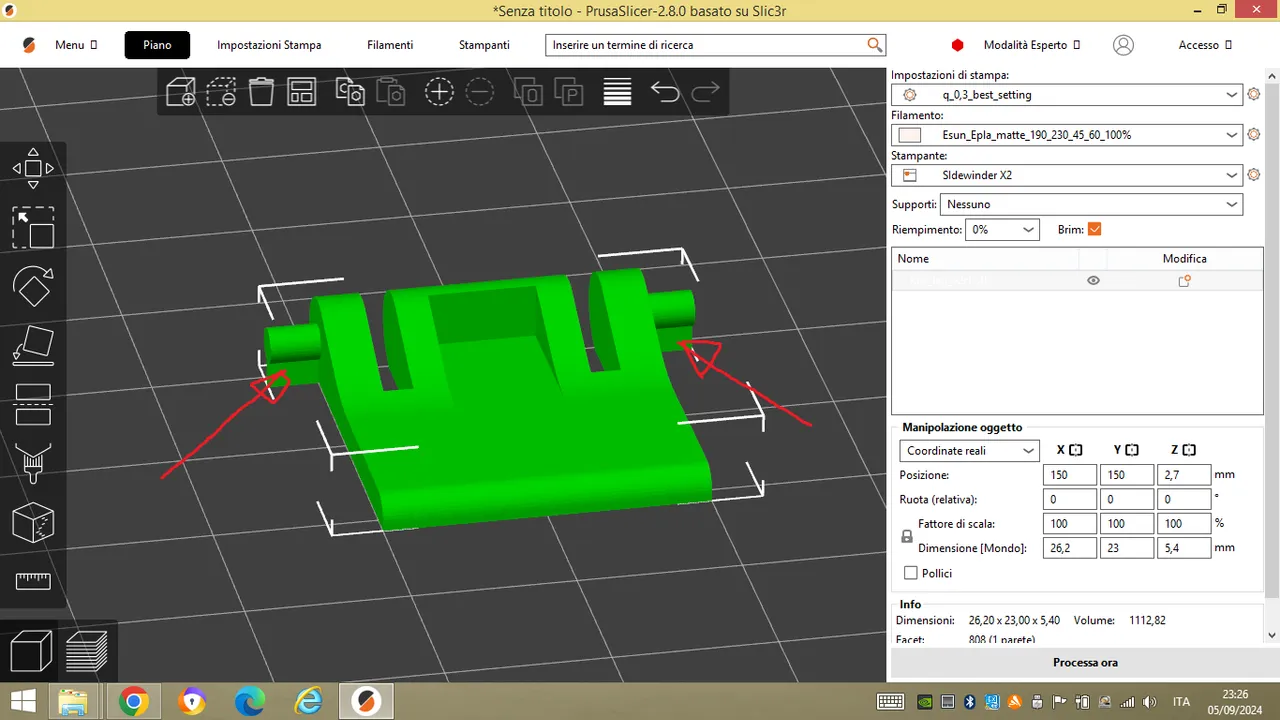Activate the Rotate tool

(33, 287)
